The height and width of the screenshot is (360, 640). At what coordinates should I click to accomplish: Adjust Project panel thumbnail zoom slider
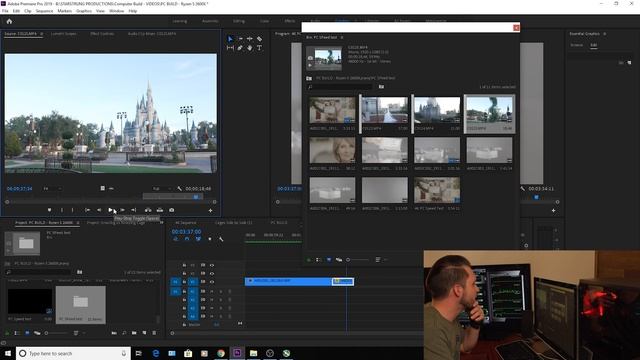point(56,333)
